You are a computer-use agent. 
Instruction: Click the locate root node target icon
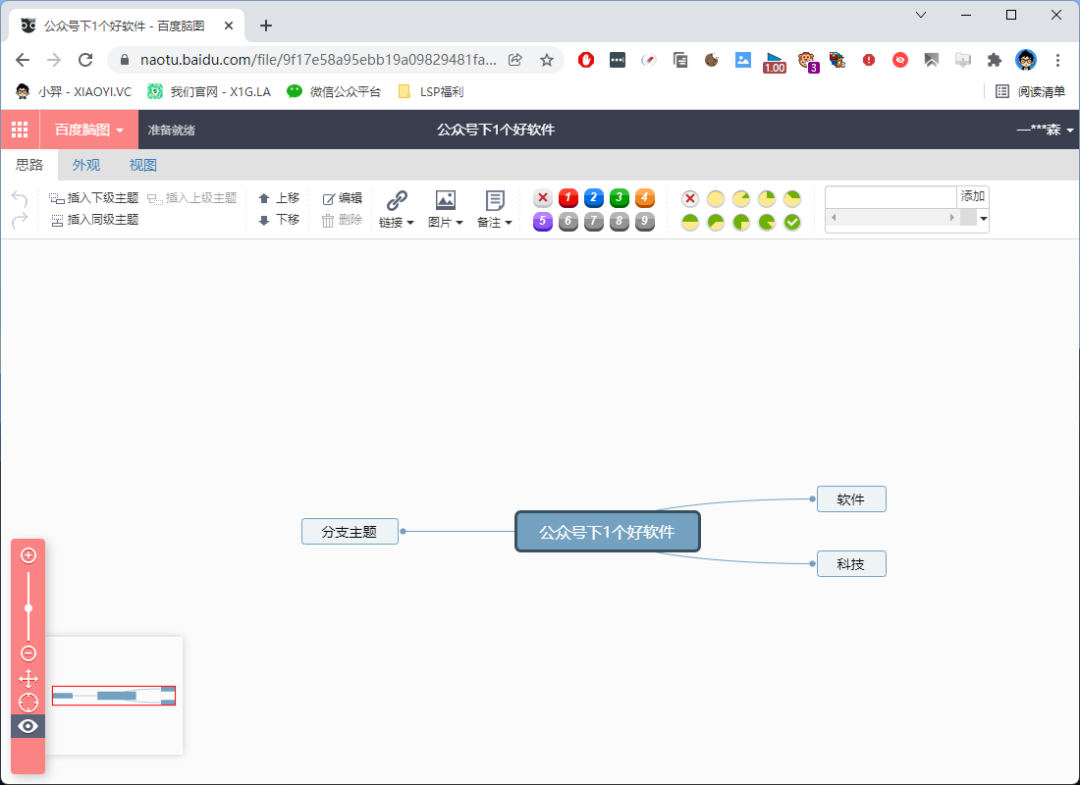(28, 702)
